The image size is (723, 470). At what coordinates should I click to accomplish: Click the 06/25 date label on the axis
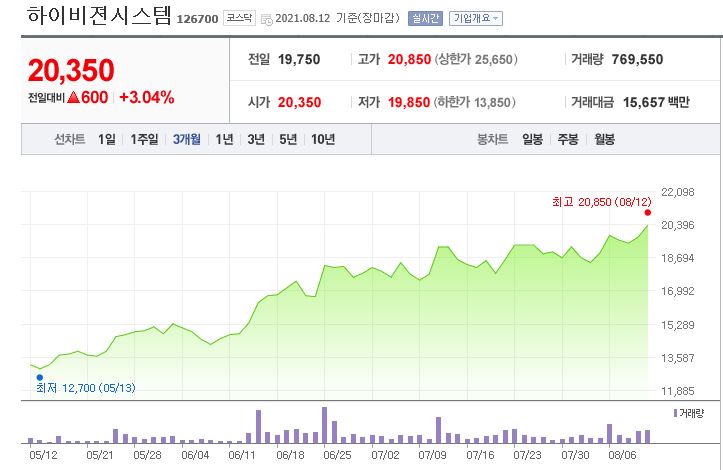[337, 455]
